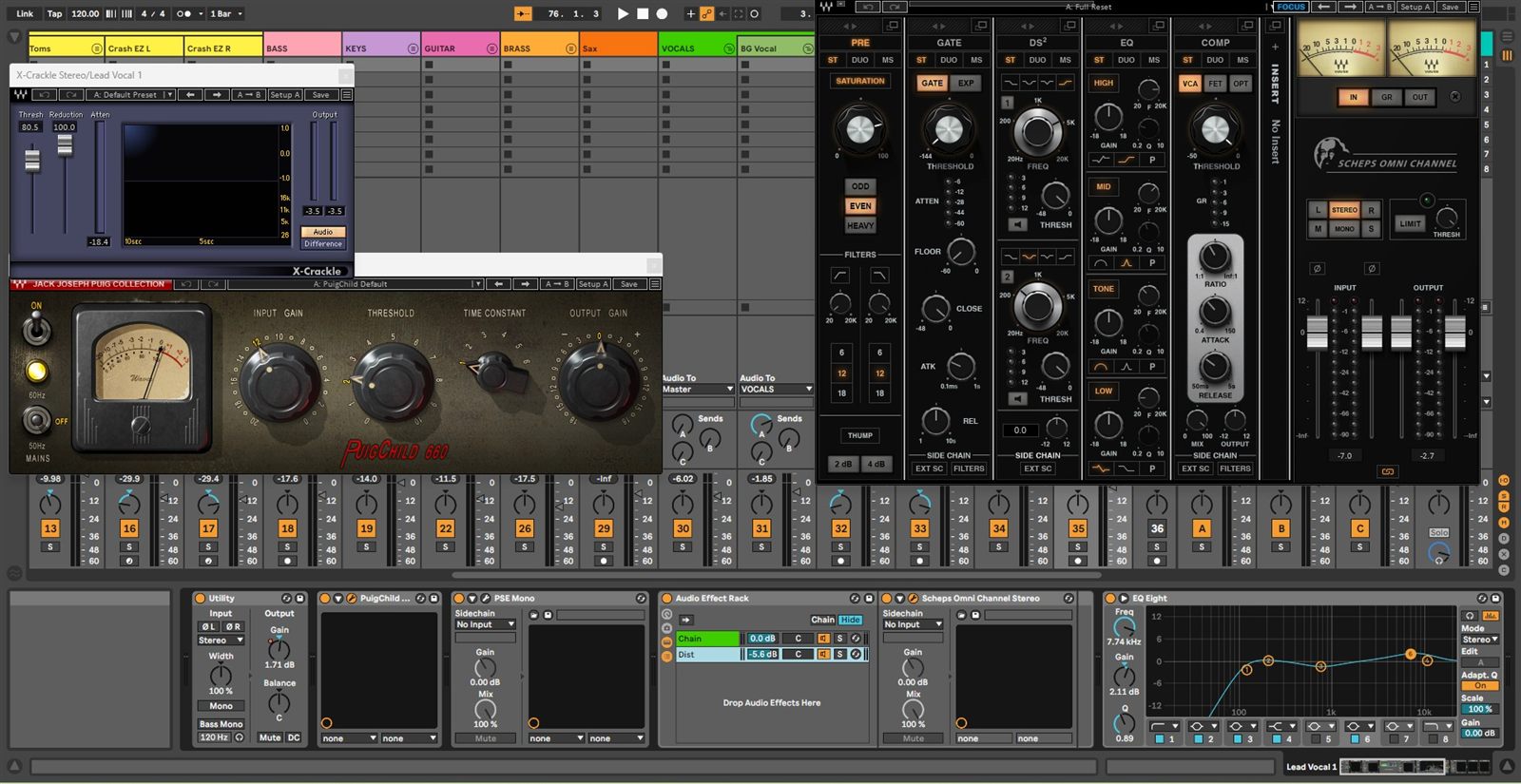Toggle the automation arm link icon
This screenshot has height=784, width=1521.
(706, 13)
